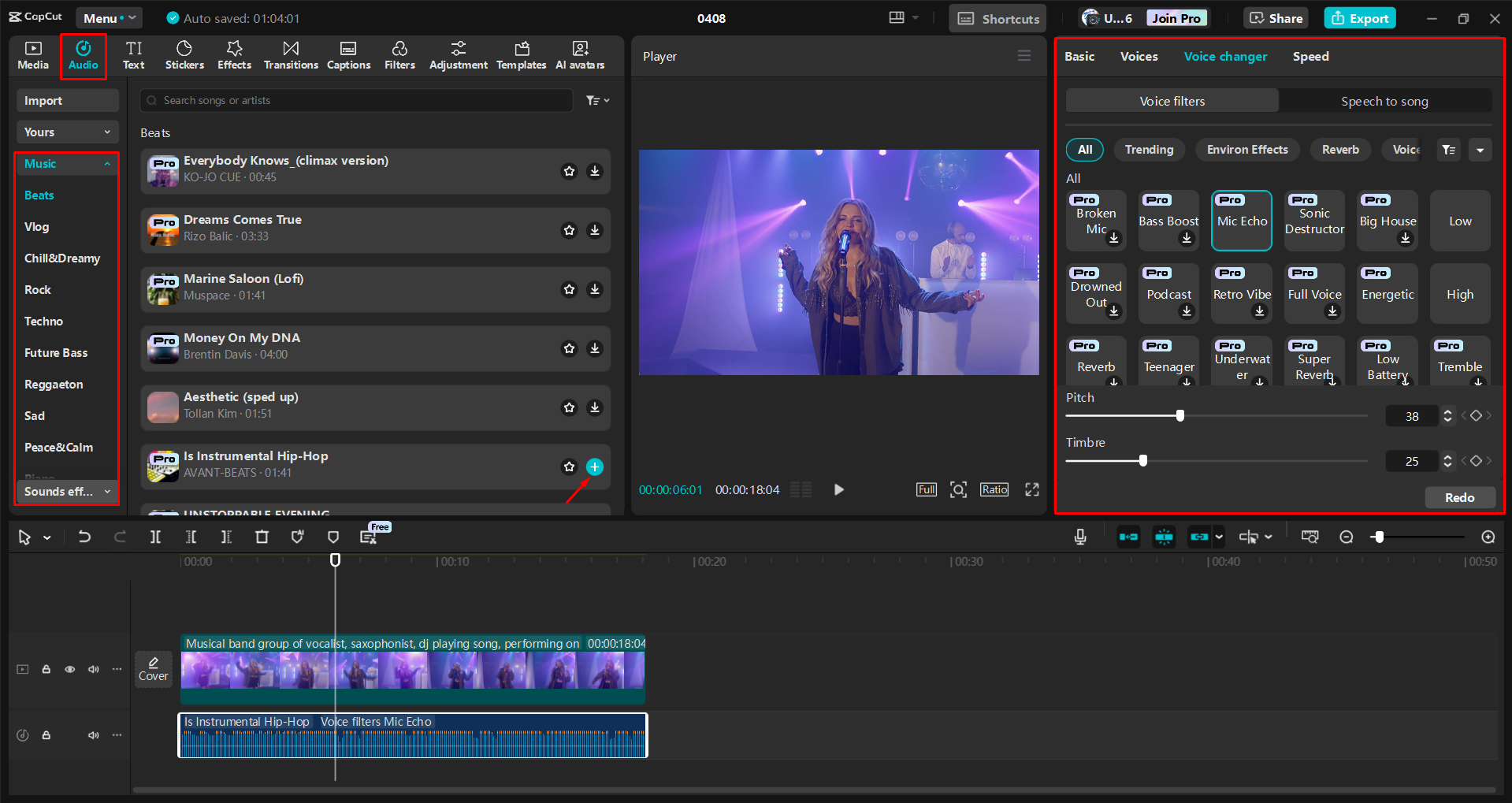The image size is (1512, 803).
Task: Open the Speed tab in the right panel
Action: [x=1310, y=56]
